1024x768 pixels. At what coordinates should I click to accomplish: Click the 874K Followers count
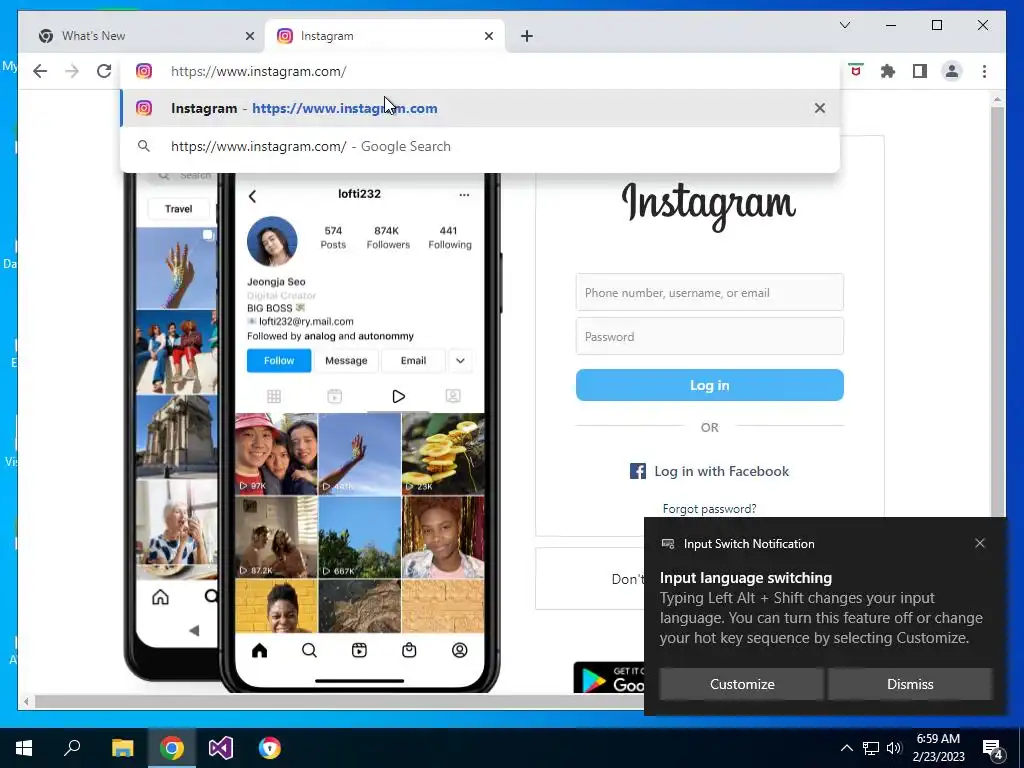[x=388, y=238]
